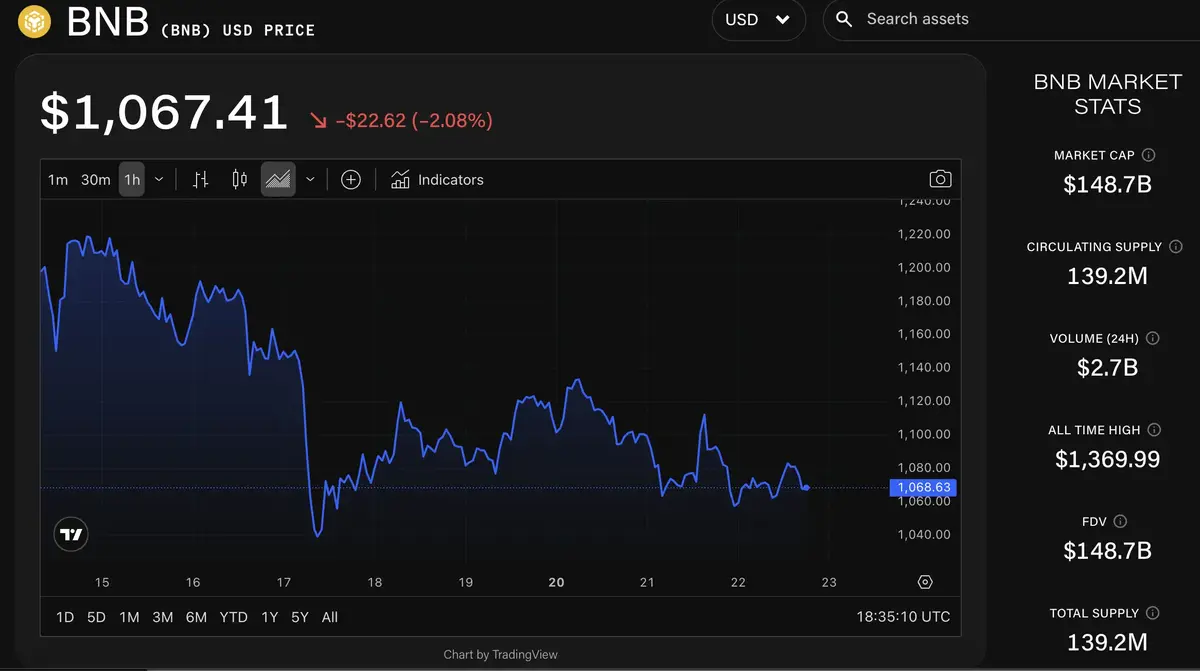Click the bars chart style icon
This screenshot has width=1200, height=671.
pos(200,180)
